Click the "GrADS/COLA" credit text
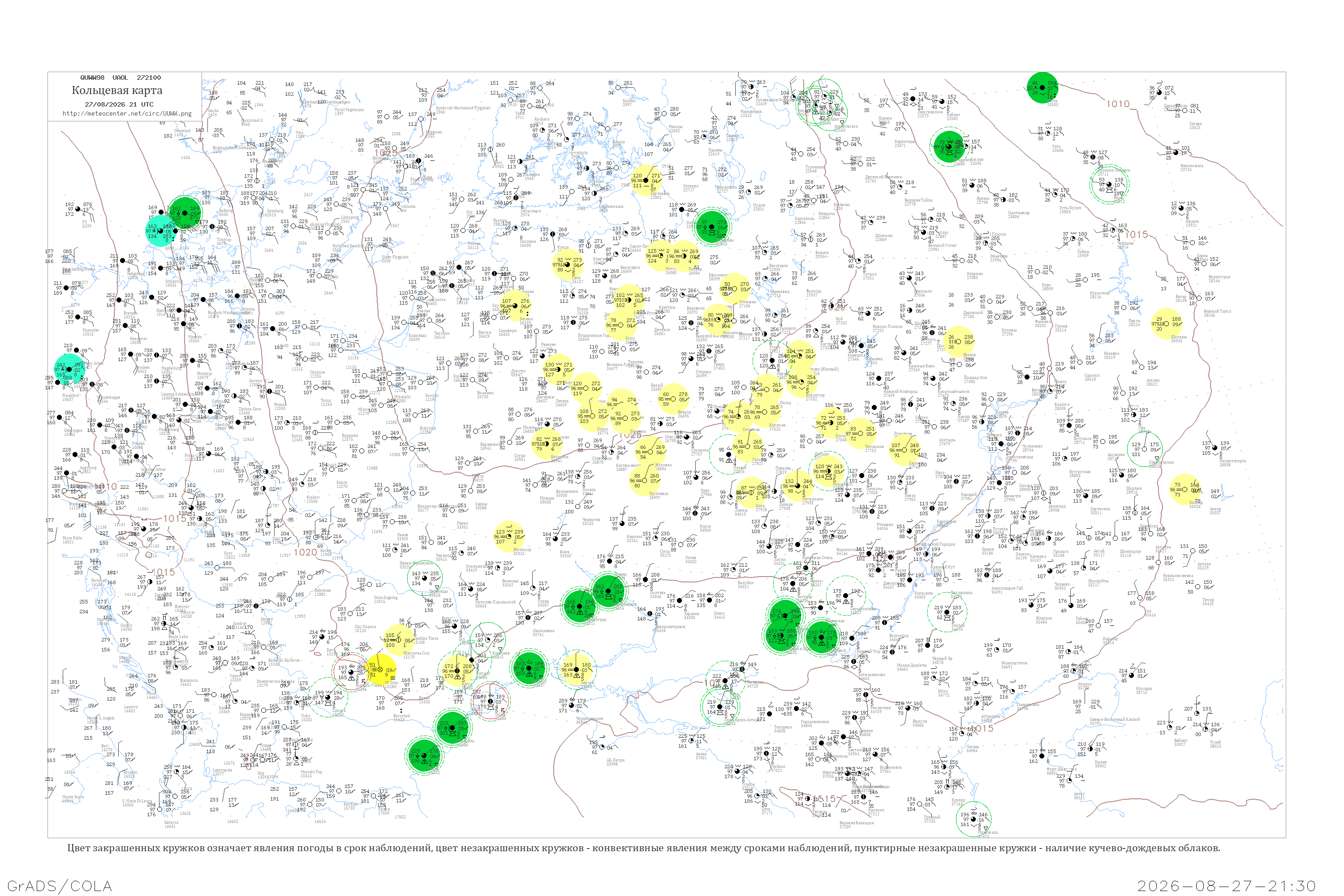This screenshot has height=896, width=1344. tap(60, 886)
